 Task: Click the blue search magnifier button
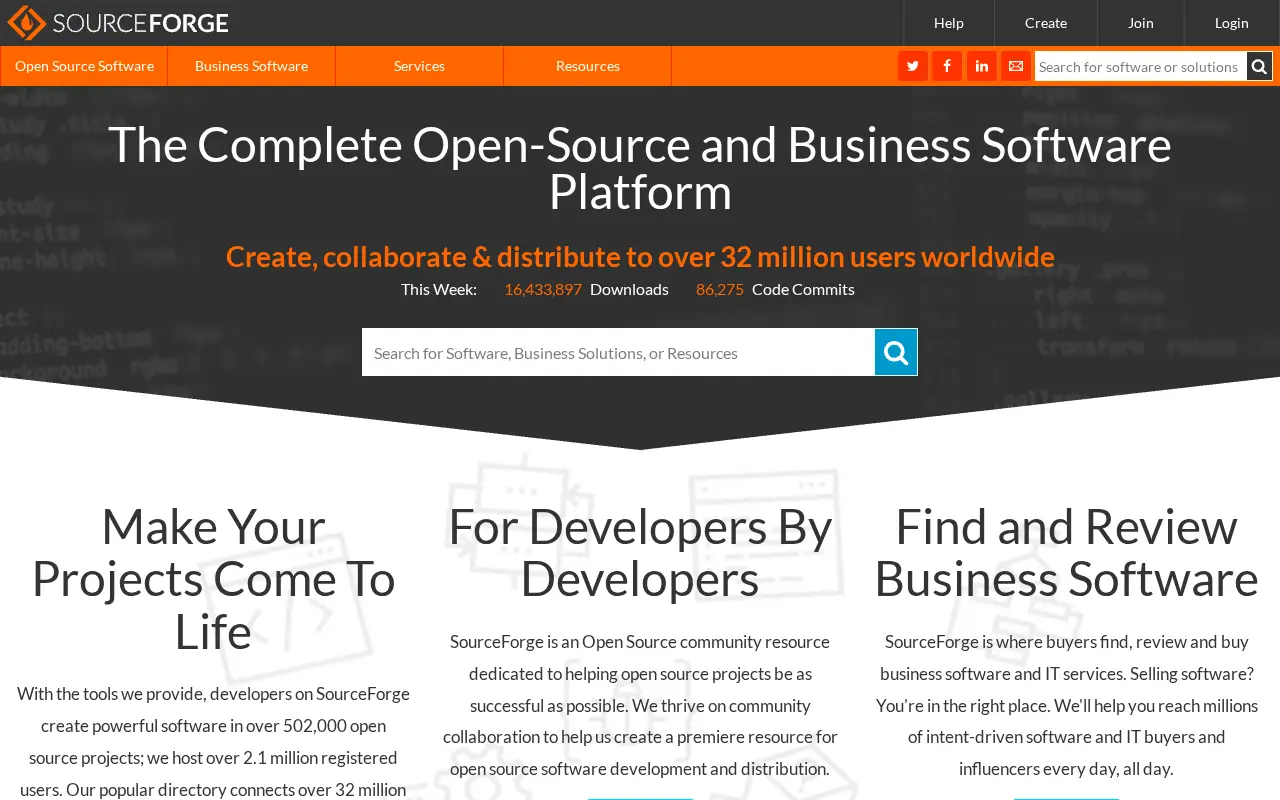(x=896, y=352)
